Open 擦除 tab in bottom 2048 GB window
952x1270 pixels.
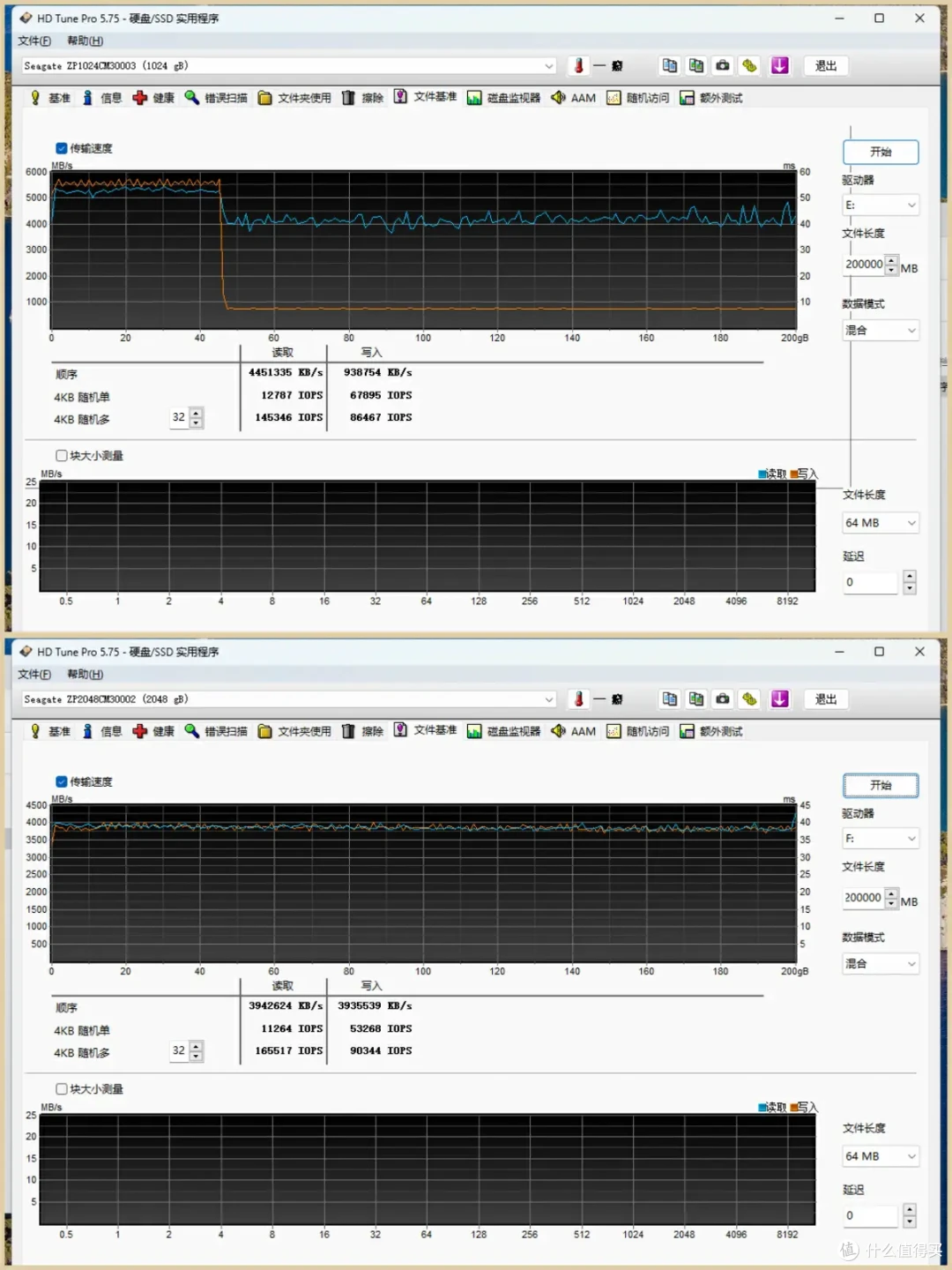click(362, 731)
